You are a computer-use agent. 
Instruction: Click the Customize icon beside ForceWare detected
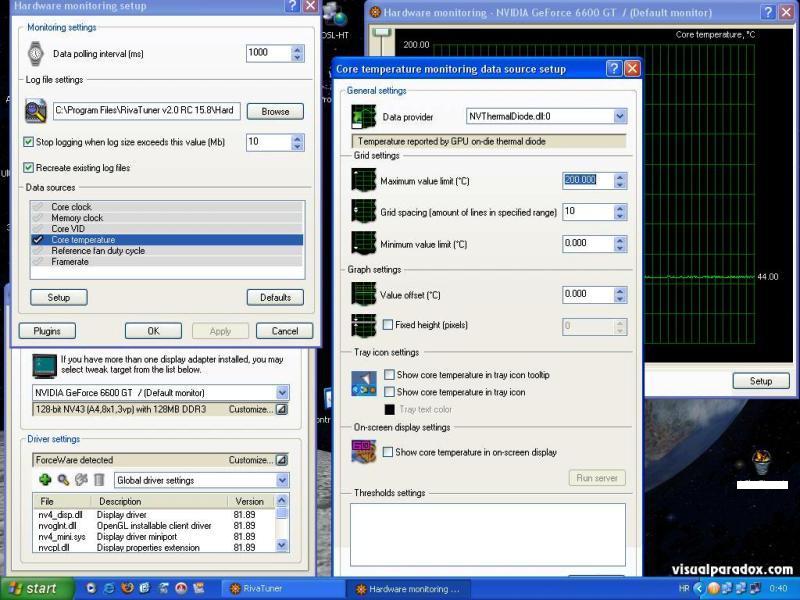coord(282,460)
